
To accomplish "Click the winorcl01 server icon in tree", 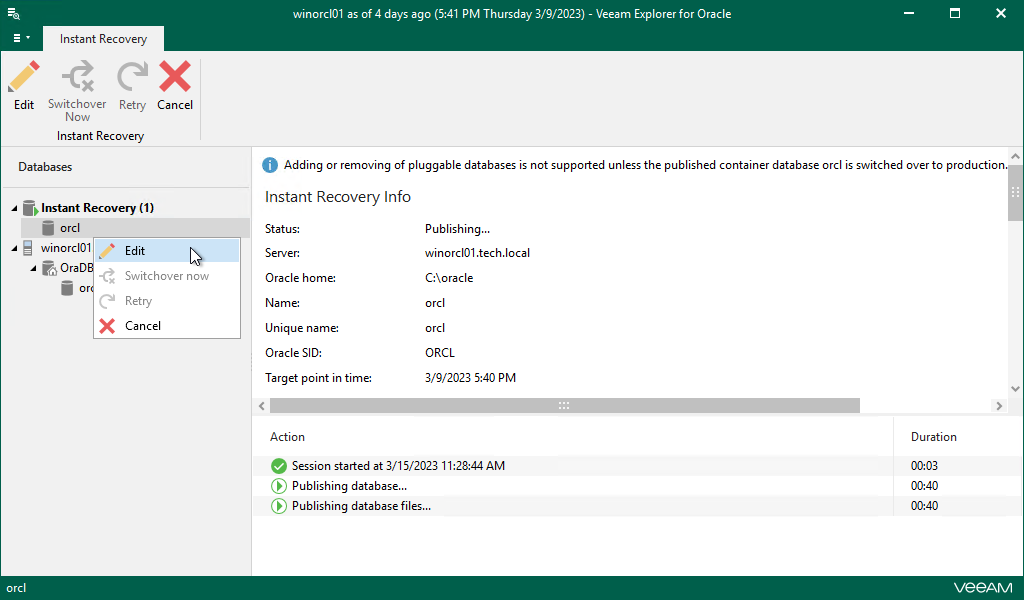I will tap(27, 248).
